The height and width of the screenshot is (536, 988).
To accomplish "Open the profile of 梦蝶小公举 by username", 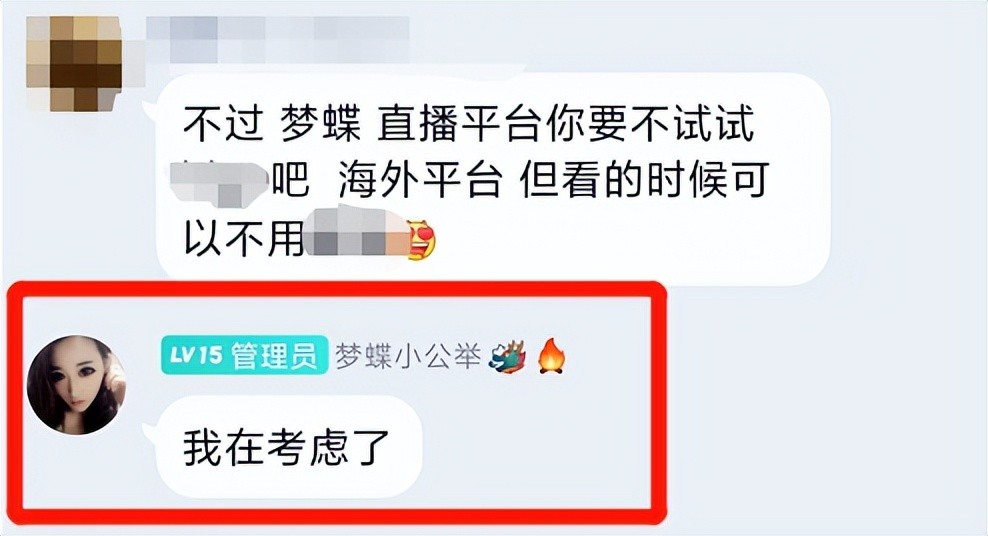I will point(408,356).
